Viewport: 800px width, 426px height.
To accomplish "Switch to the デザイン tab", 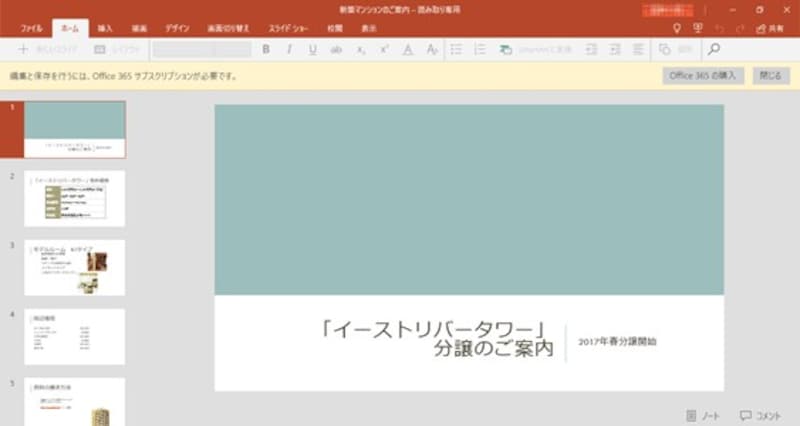I will coord(178,29).
